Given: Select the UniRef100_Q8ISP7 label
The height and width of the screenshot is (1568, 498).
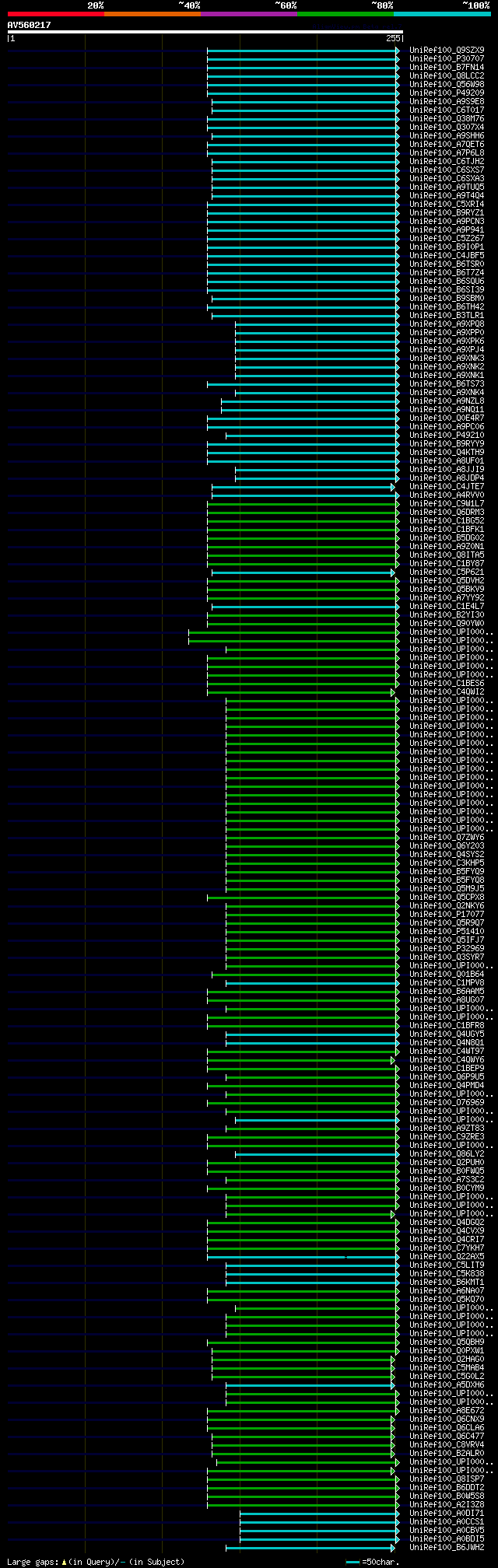Looking at the screenshot, I should [x=447, y=1479].
